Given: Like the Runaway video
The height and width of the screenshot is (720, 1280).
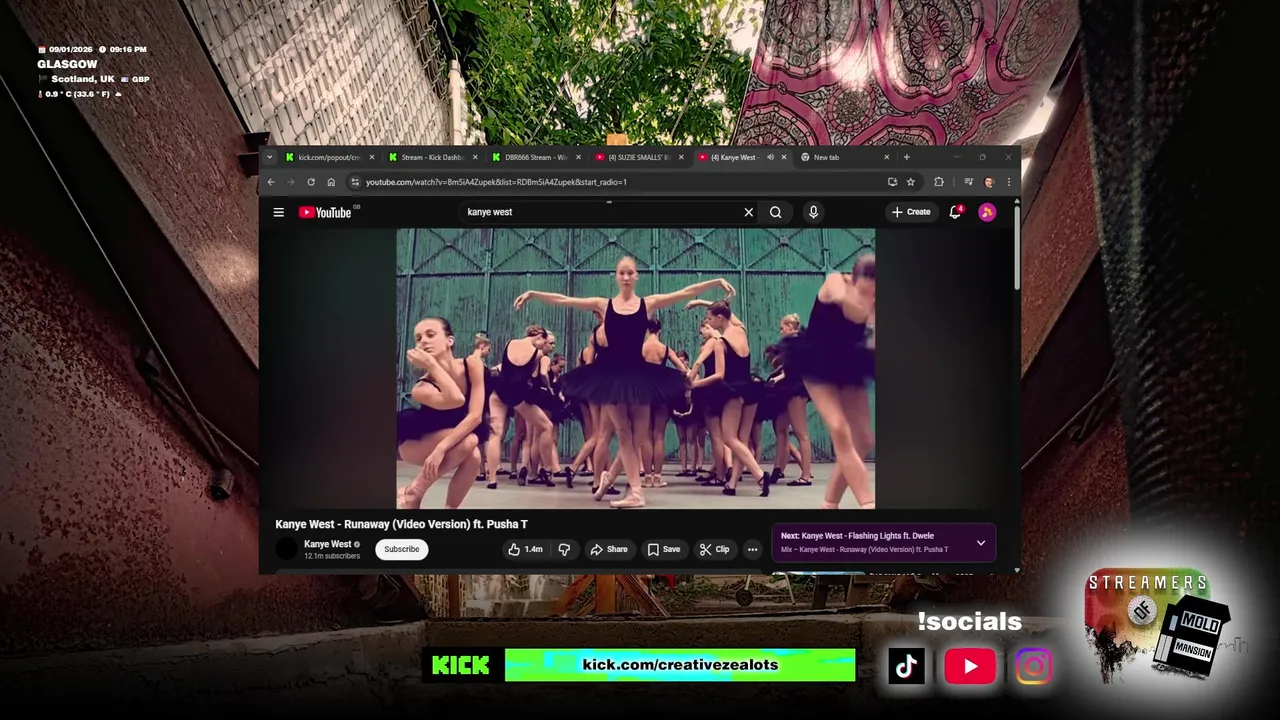Looking at the screenshot, I should [525, 549].
